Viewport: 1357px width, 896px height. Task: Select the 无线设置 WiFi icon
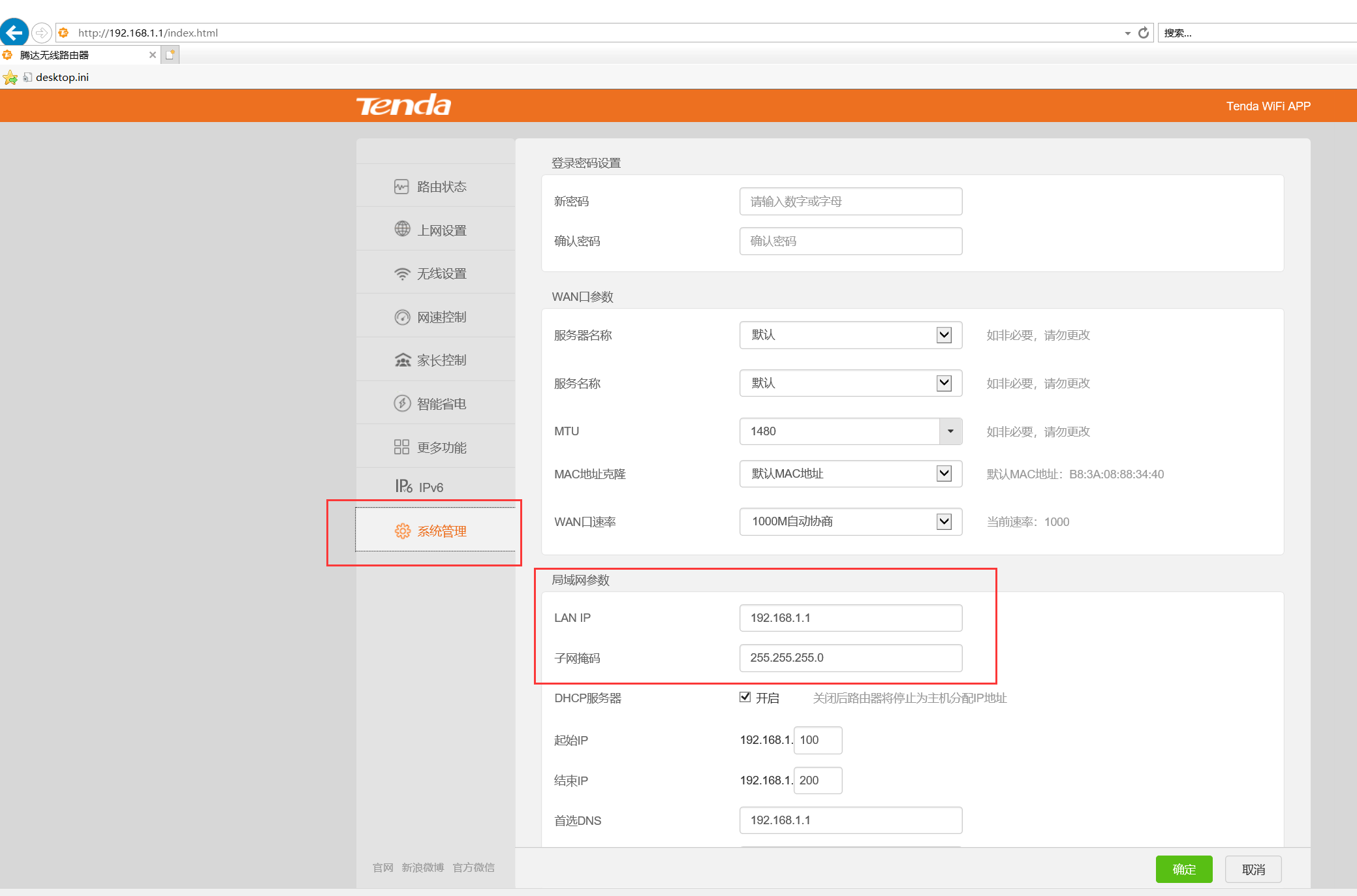click(x=402, y=273)
